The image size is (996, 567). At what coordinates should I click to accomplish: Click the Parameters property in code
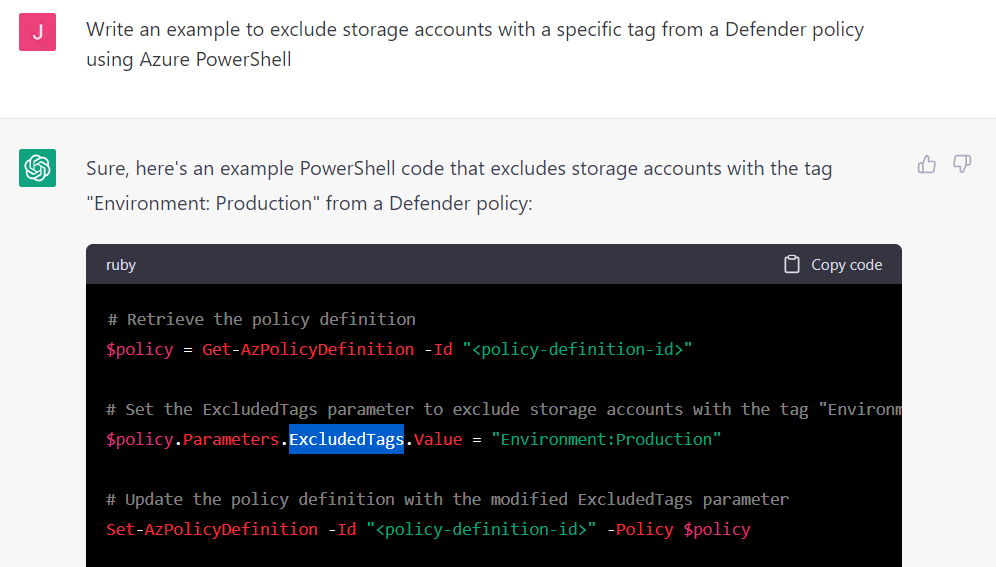point(231,439)
